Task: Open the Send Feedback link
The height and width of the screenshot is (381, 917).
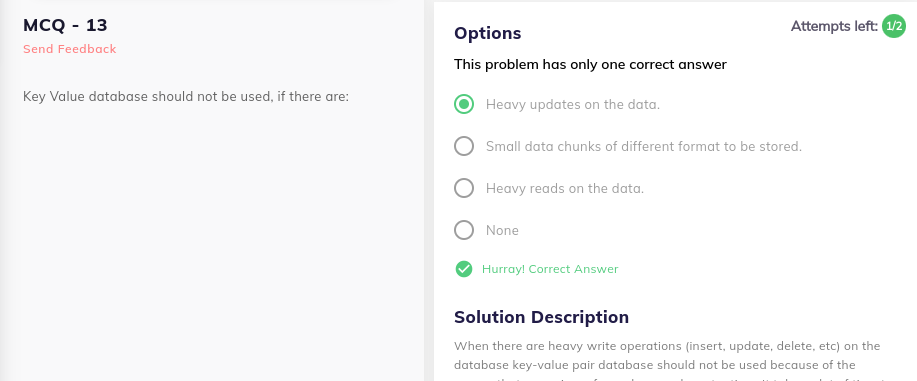Action: (70, 49)
